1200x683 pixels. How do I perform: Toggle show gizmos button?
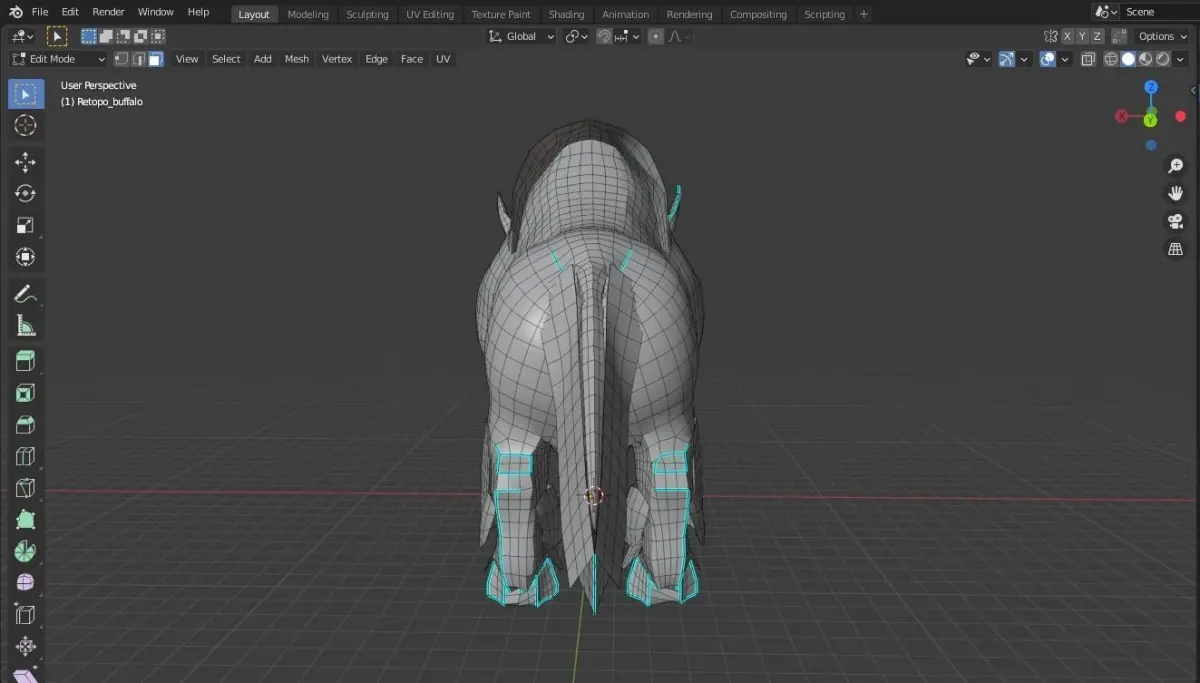coord(1008,59)
